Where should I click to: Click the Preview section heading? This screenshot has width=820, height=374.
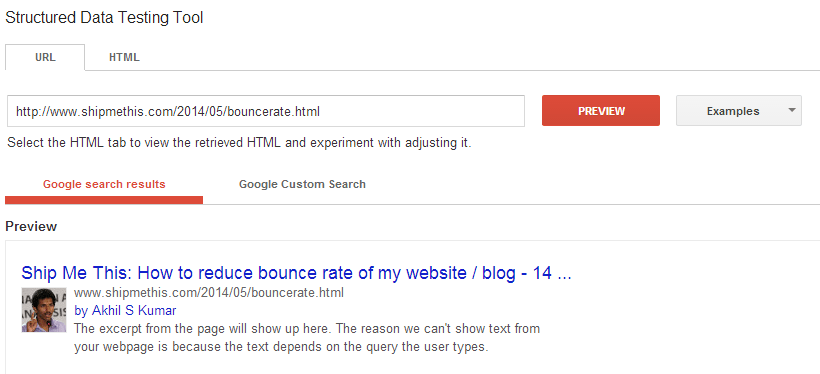(x=31, y=226)
